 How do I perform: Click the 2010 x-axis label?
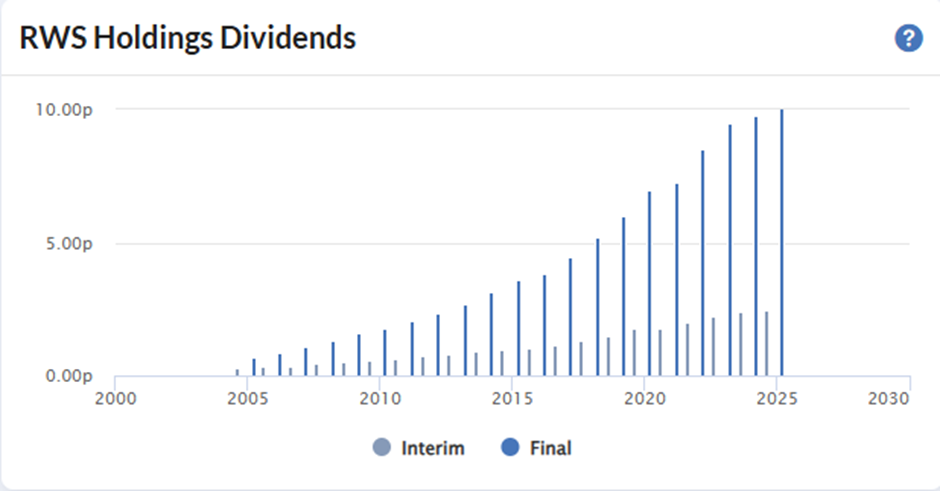point(380,399)
